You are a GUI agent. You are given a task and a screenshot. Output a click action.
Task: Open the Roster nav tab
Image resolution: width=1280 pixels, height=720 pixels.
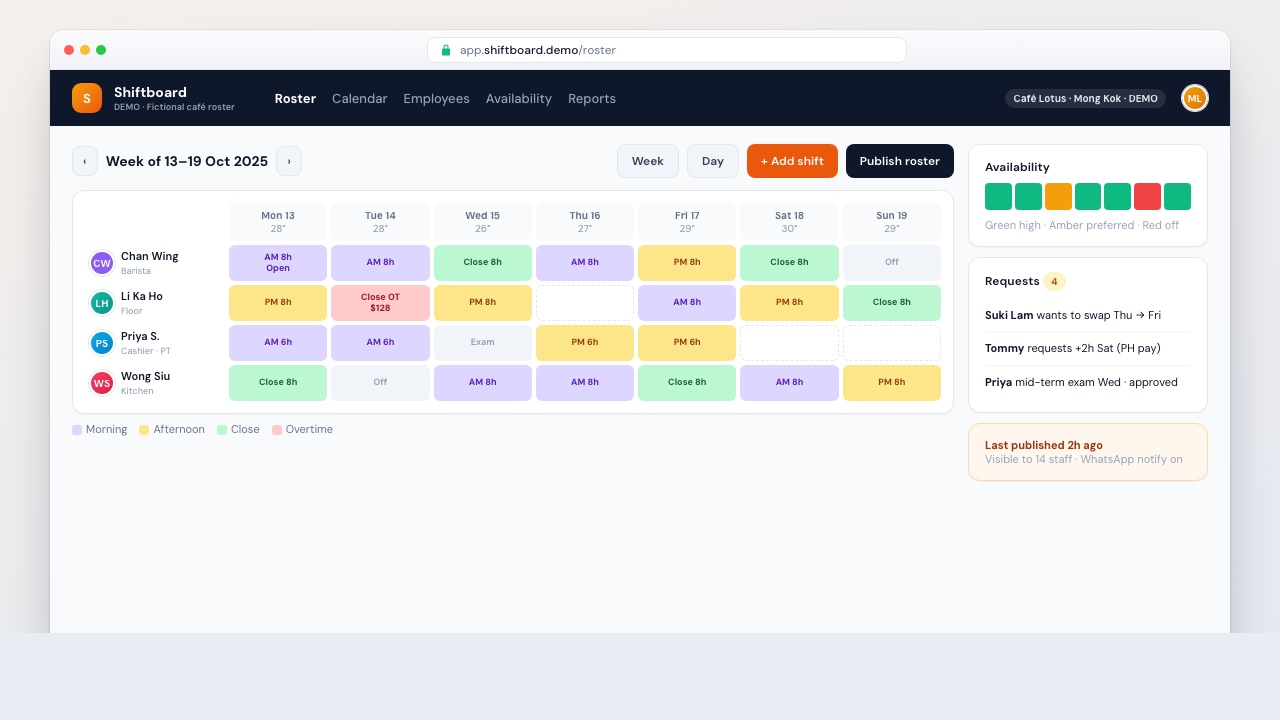[295, 98]
